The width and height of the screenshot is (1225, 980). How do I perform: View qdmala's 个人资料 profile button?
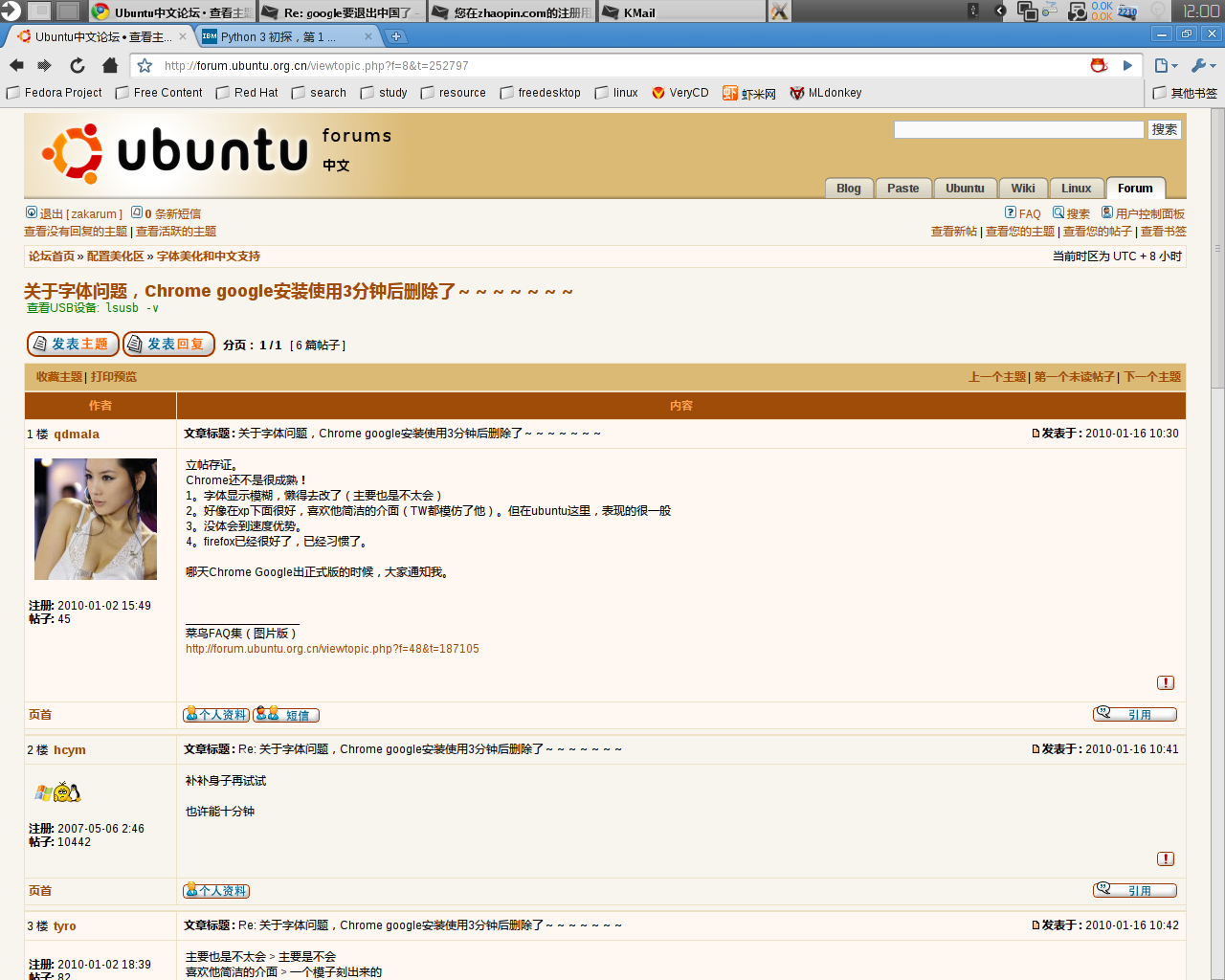[216, 715]
